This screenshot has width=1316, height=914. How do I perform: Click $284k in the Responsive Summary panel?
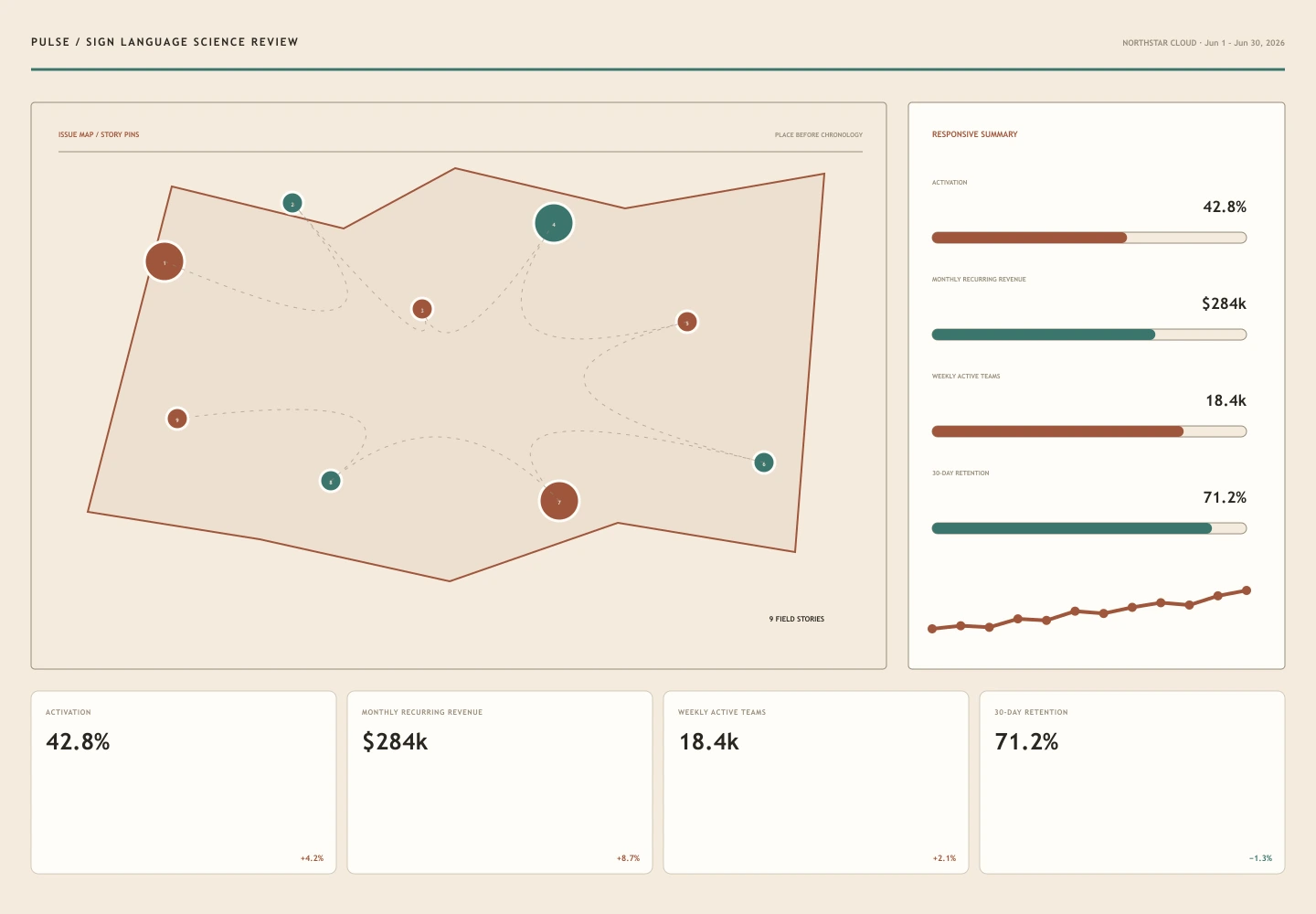tap(1224, 303)
